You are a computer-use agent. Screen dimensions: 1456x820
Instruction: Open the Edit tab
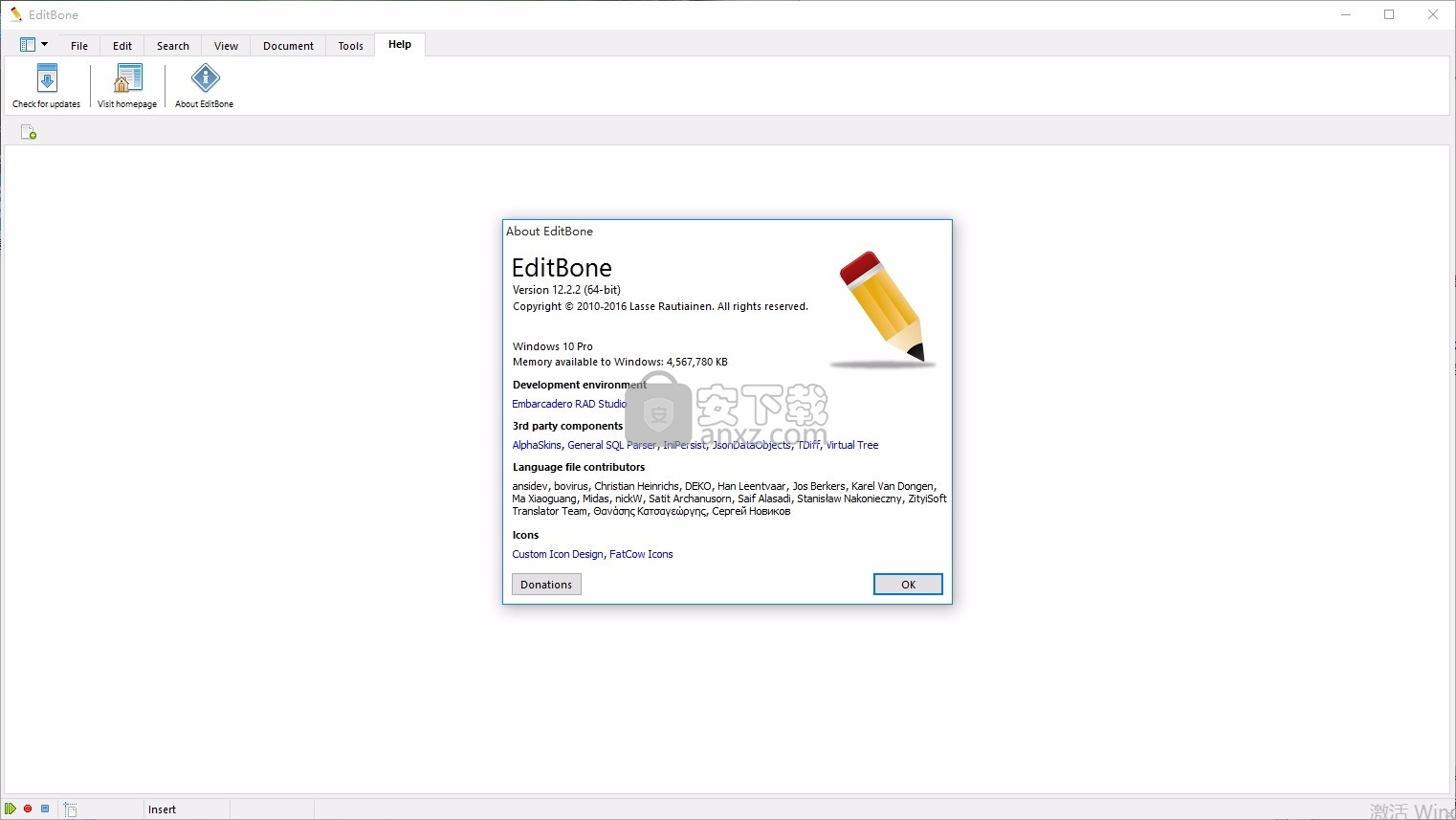click(x=122, y=46)
